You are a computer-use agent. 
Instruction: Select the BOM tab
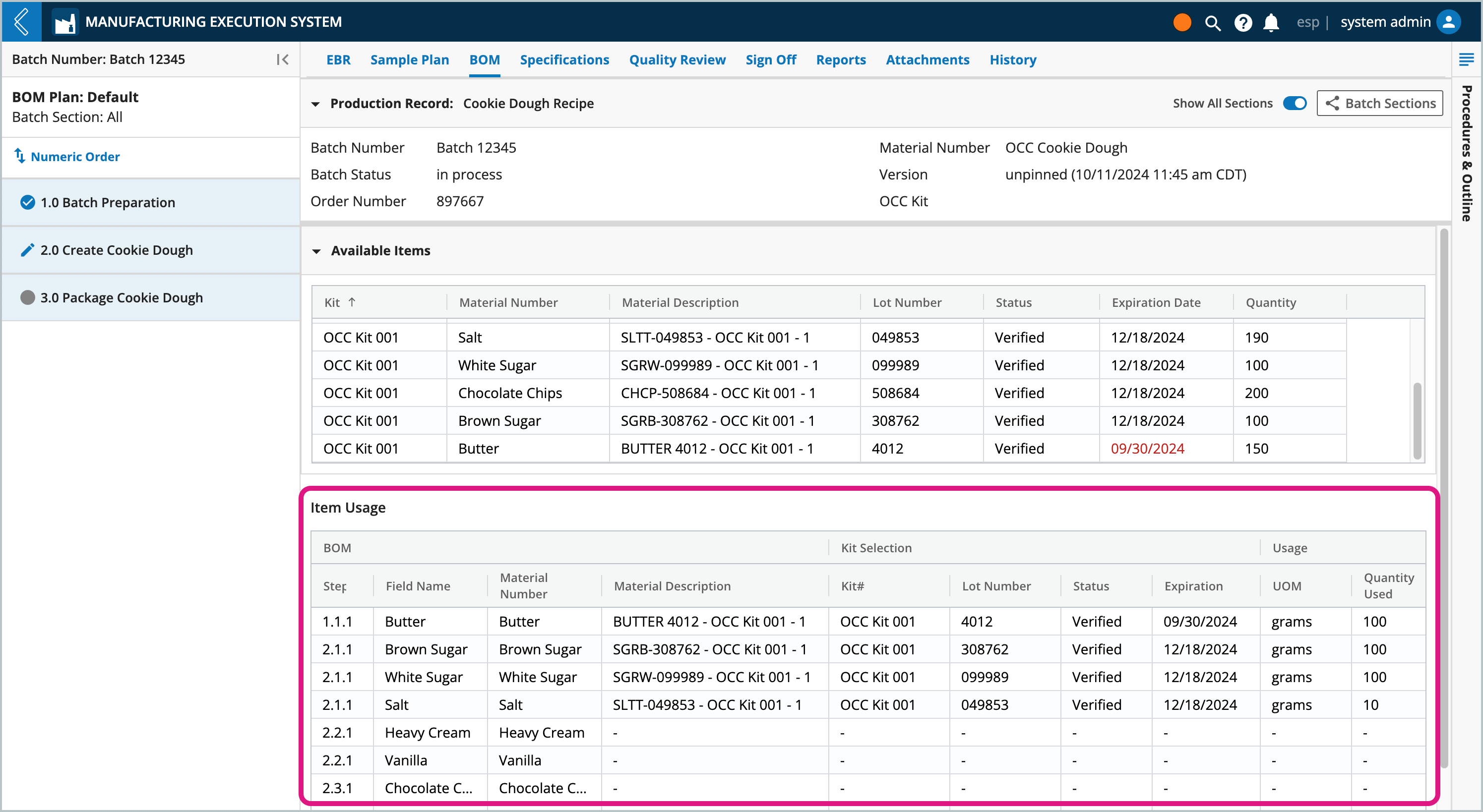point(484,59)
